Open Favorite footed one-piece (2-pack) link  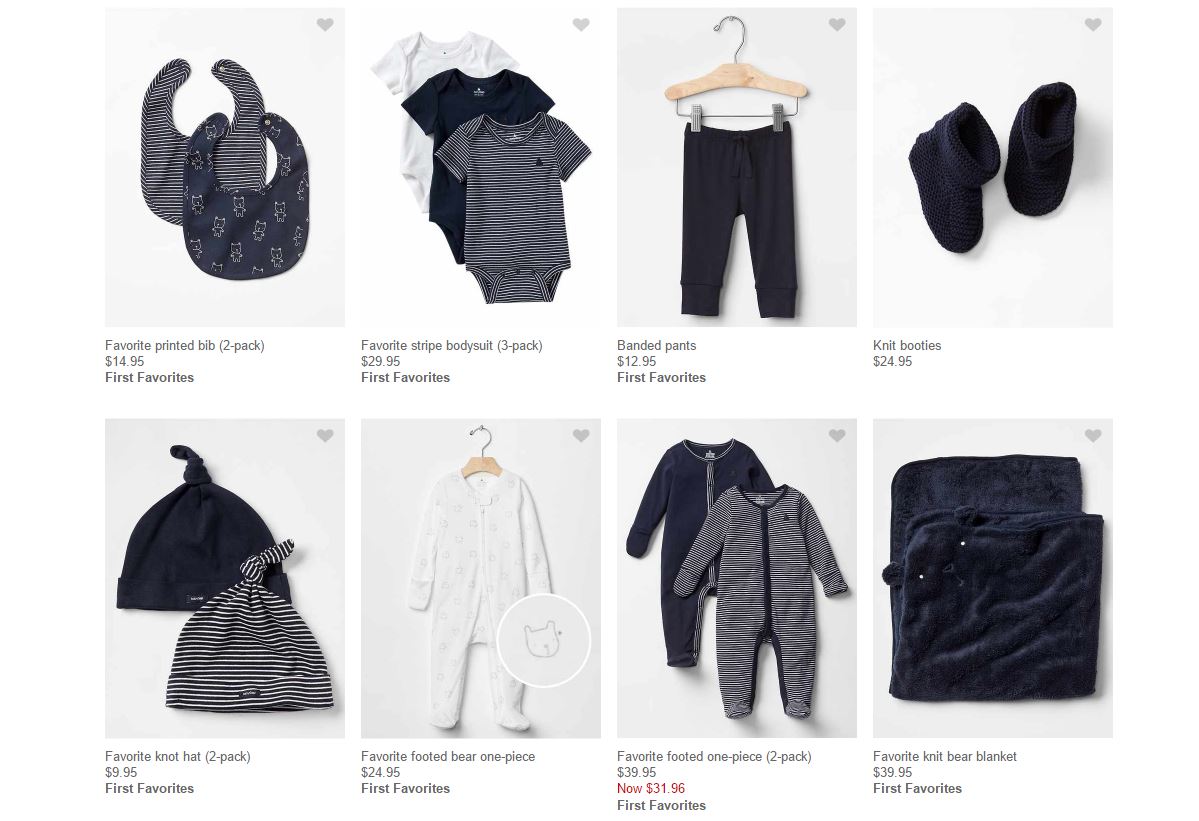click(x=714, y=757)
